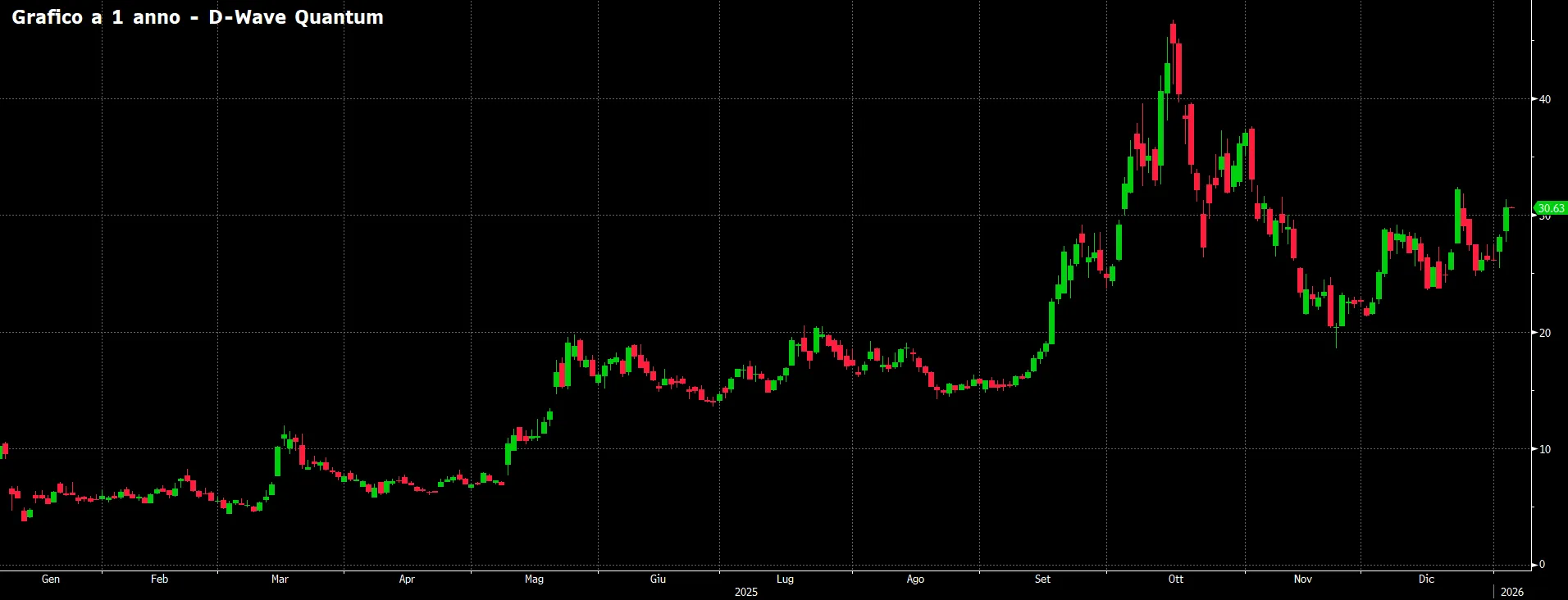Select the 'Mag' month label
Screen dimensions: 1568x600
pyautogui.click(x=534, y=579)
